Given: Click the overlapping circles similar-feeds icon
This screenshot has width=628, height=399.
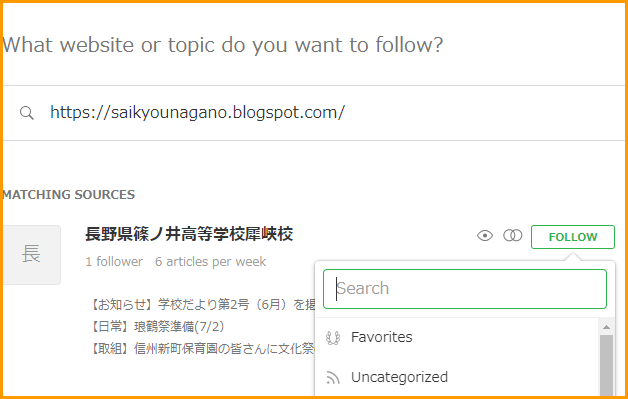Looking at the screenshot, I should (x=513, y=236).
